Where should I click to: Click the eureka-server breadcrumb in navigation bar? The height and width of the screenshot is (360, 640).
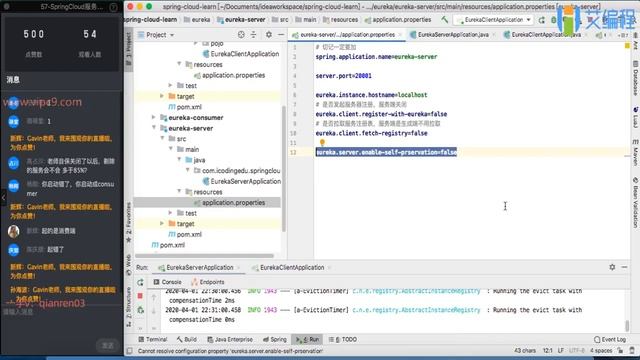tap(241, 20)
